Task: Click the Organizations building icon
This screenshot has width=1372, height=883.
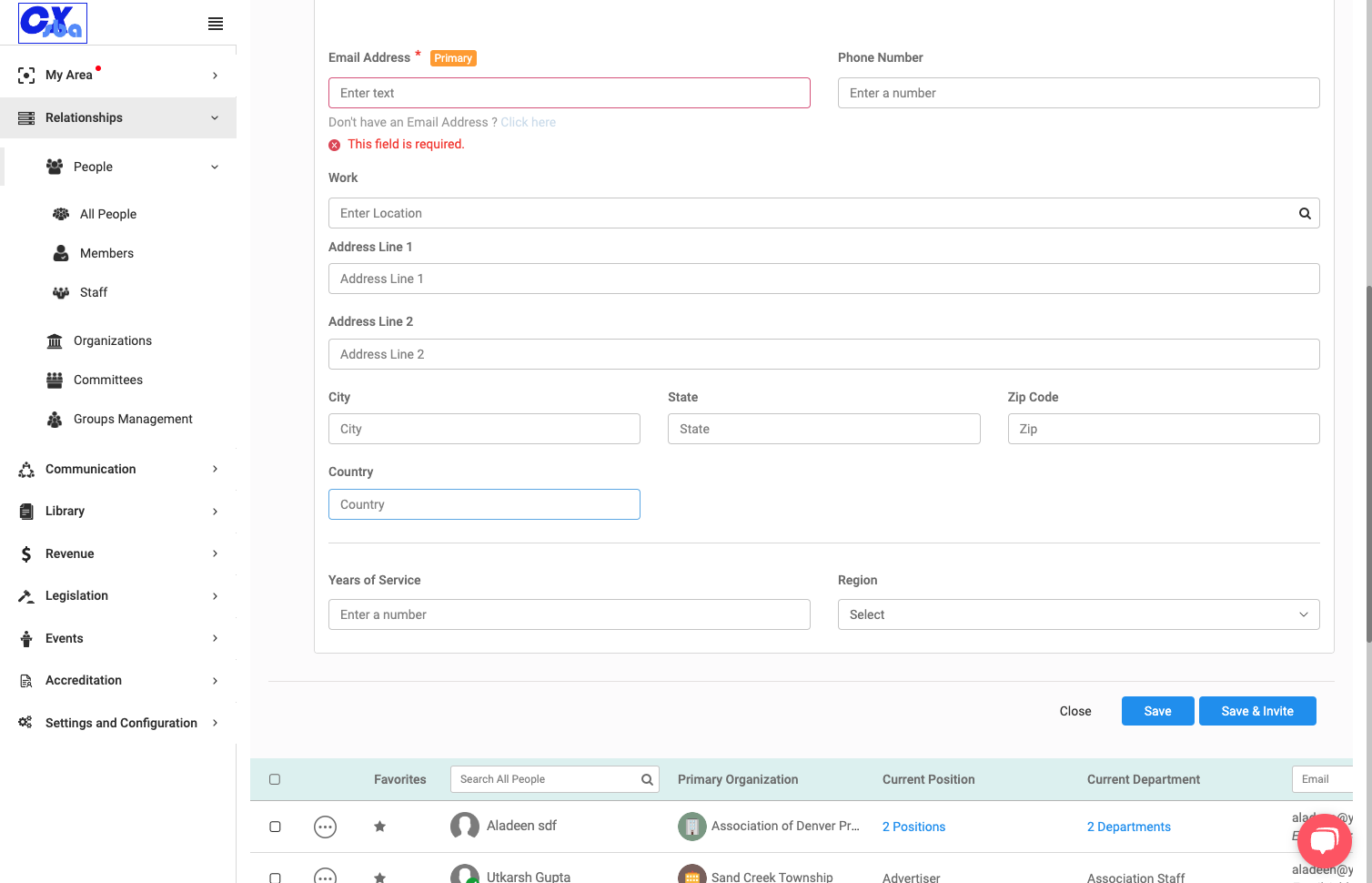Action: tap(55, 340)
